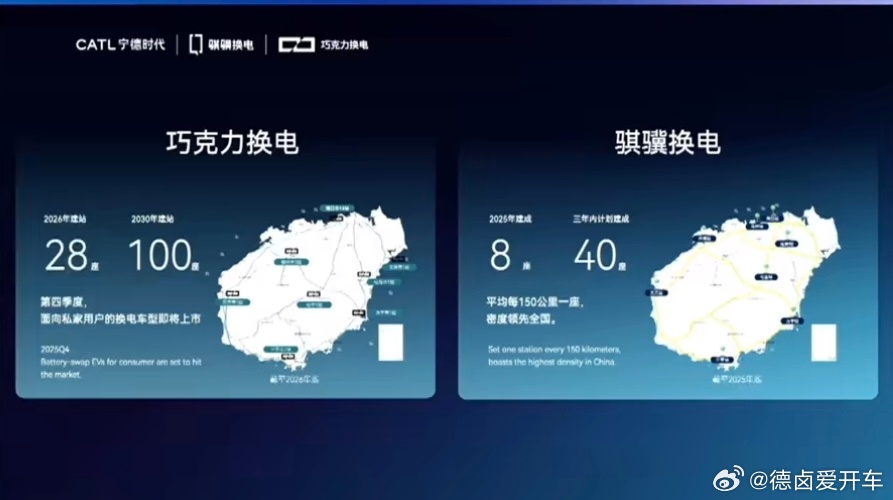893x500 pixels.
Task: Click the large 巧克力换电 card title
Action: point(232,142)
